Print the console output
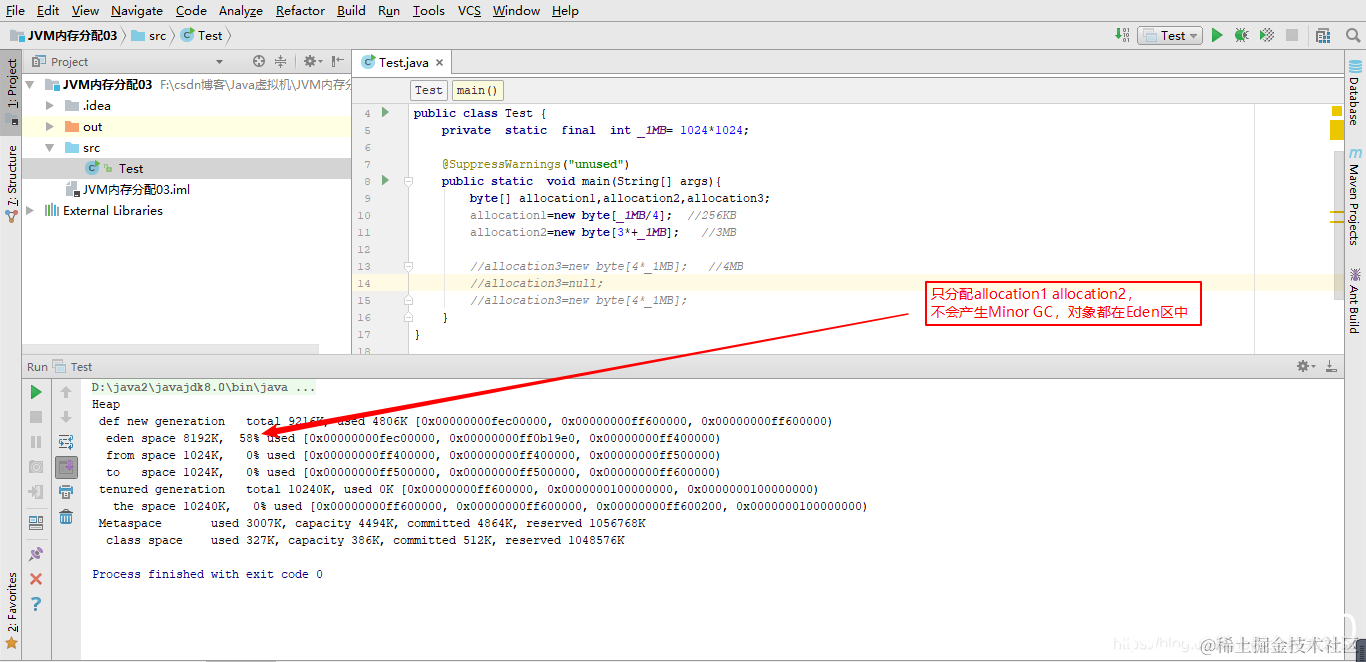Screen dimensions: 1366x662 click(66, 492)
